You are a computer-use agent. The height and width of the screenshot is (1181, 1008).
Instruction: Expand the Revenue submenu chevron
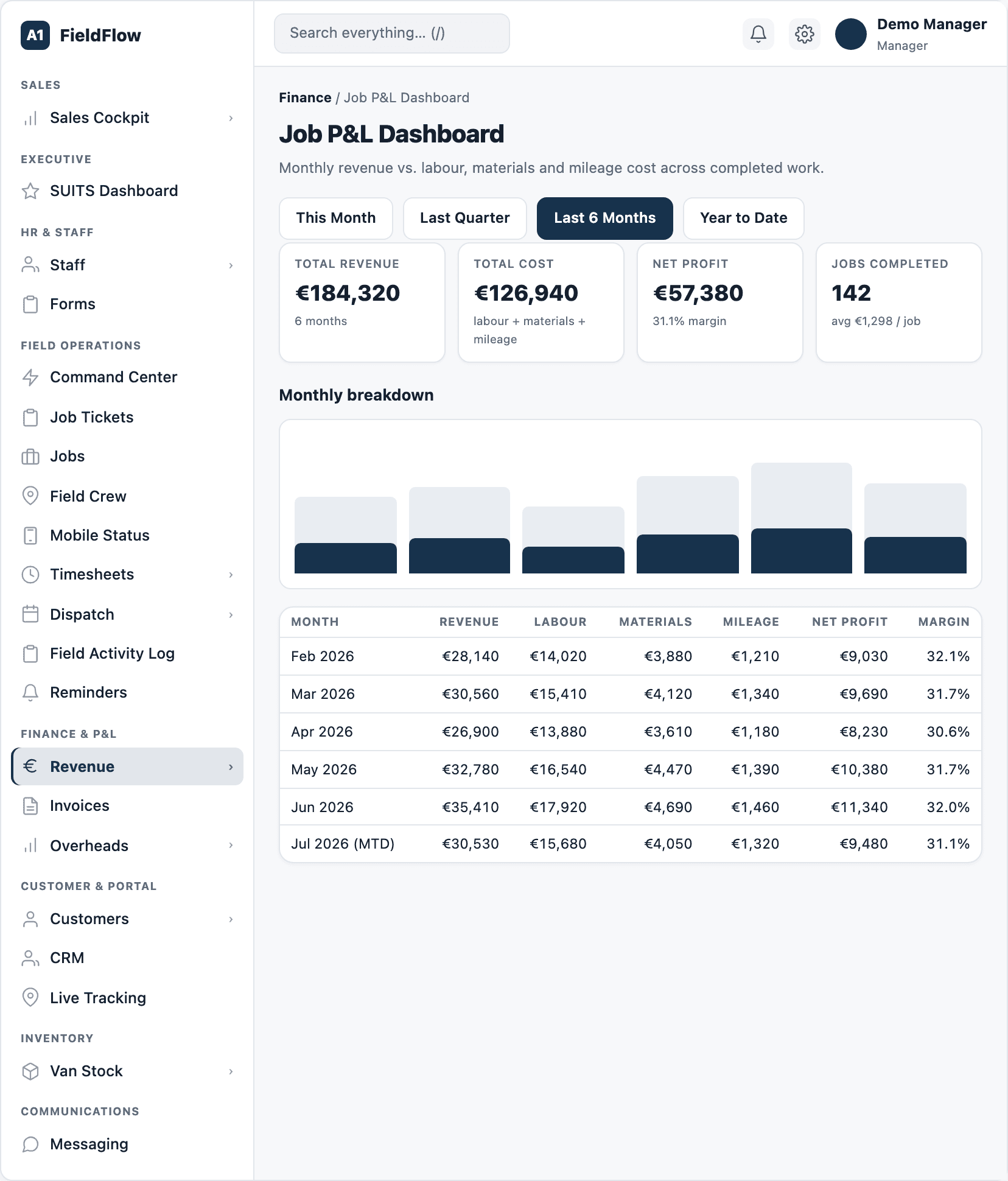231,767
